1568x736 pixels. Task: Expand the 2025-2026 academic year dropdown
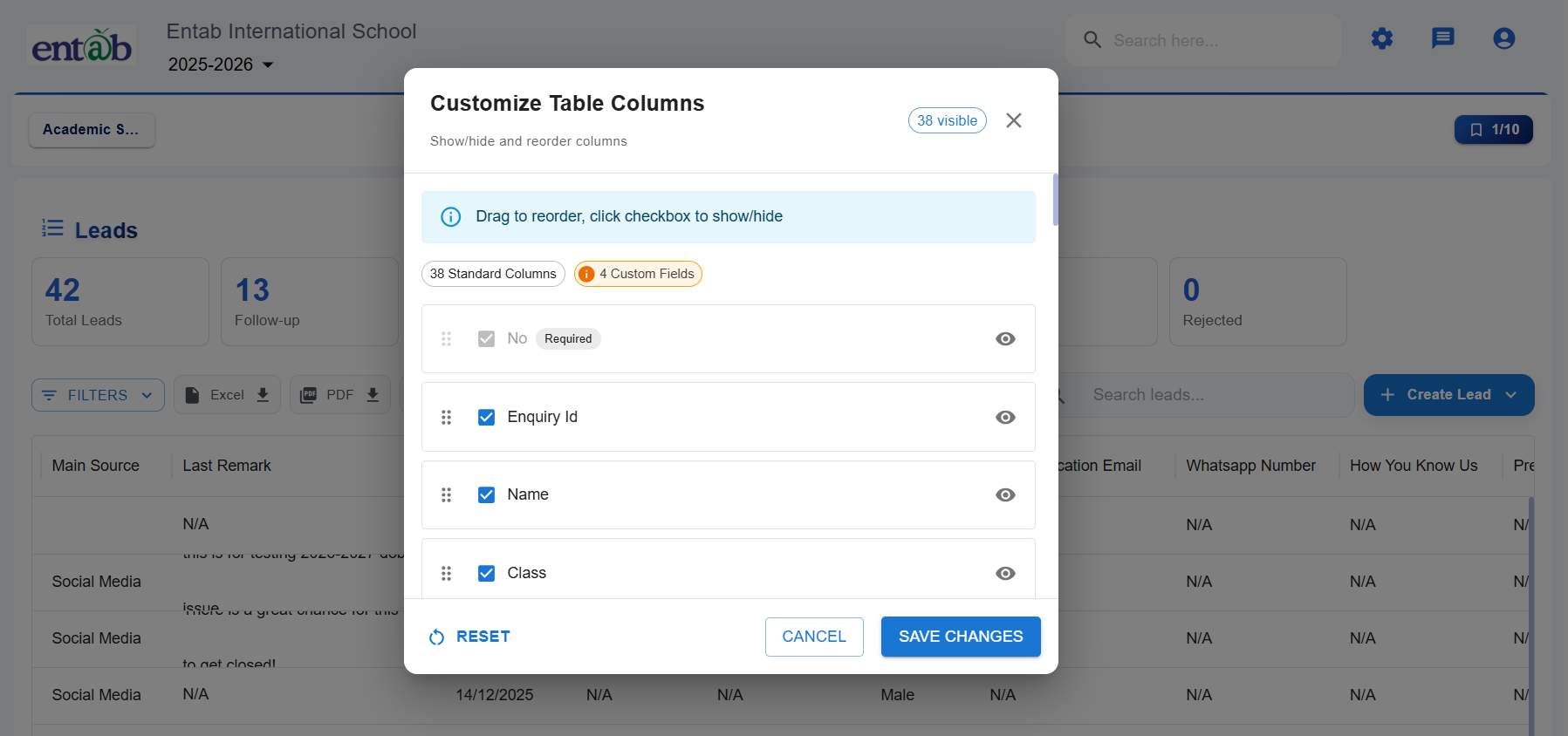tap(268, 65)
